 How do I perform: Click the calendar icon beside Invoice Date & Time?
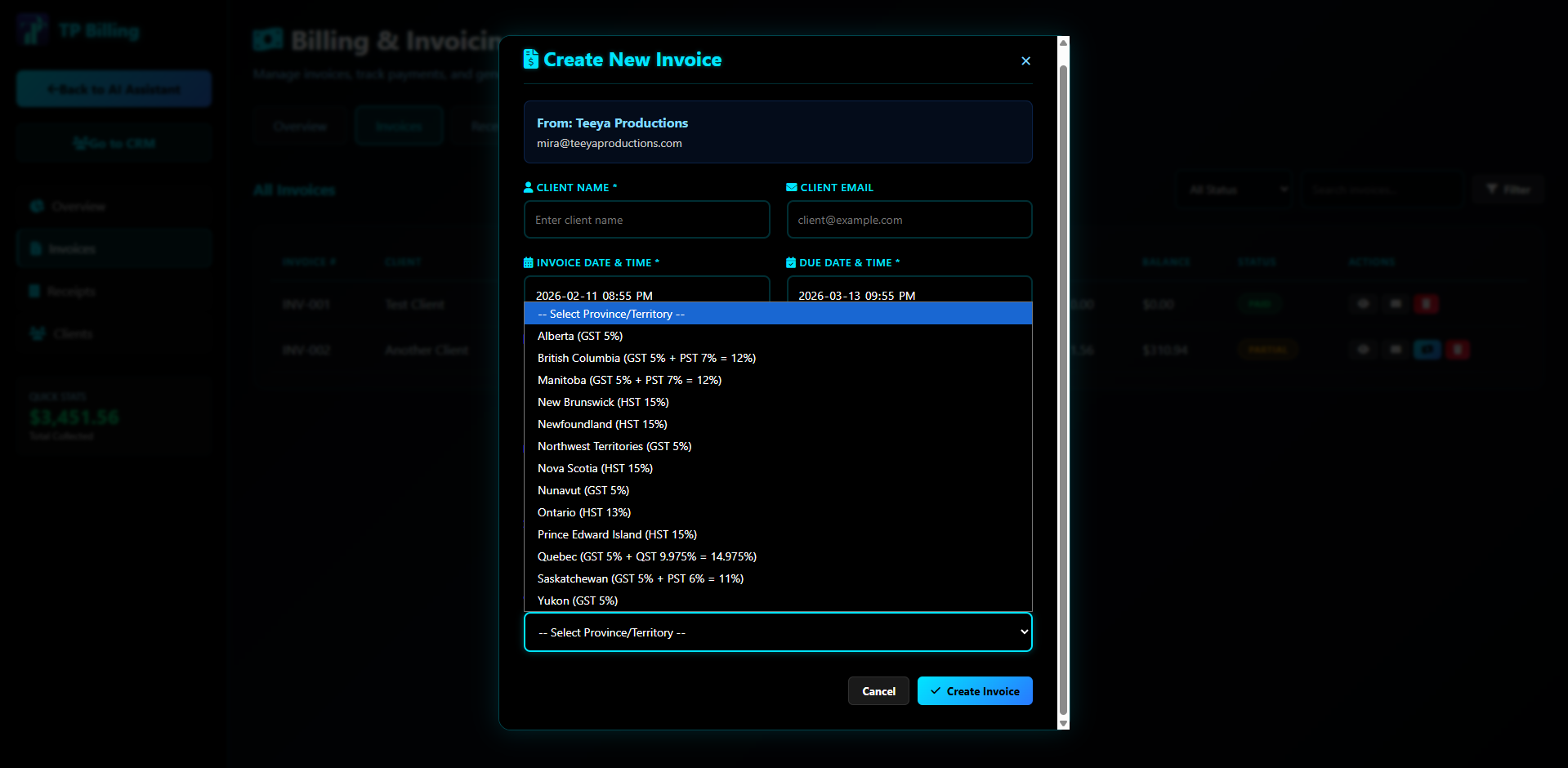pyautogui.click(x=529, y=263)
